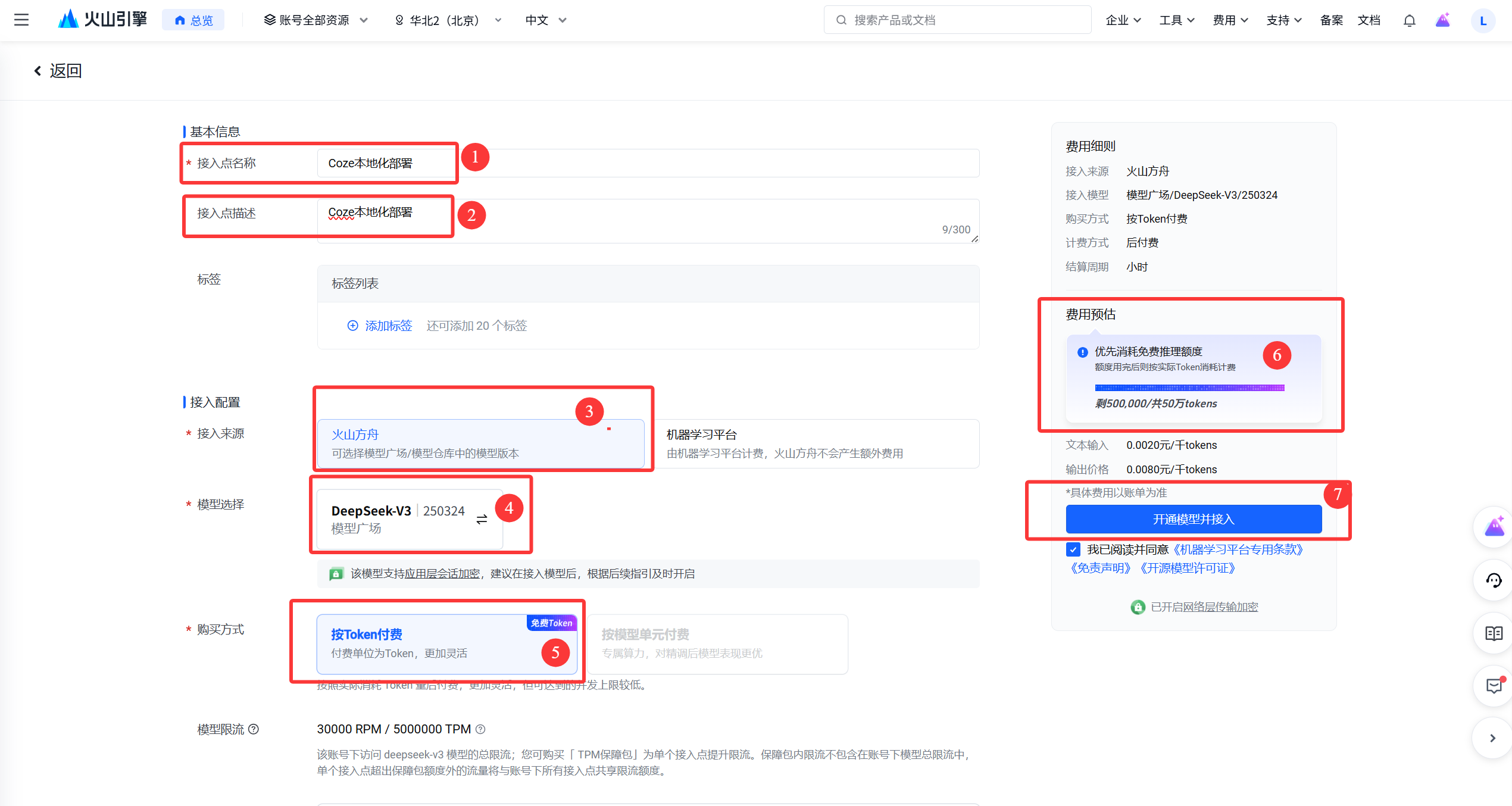The height and width of the screenshot is (806, 1512).
Task: Open the 《免责声明》 link
Action: tap(1101, 568)
